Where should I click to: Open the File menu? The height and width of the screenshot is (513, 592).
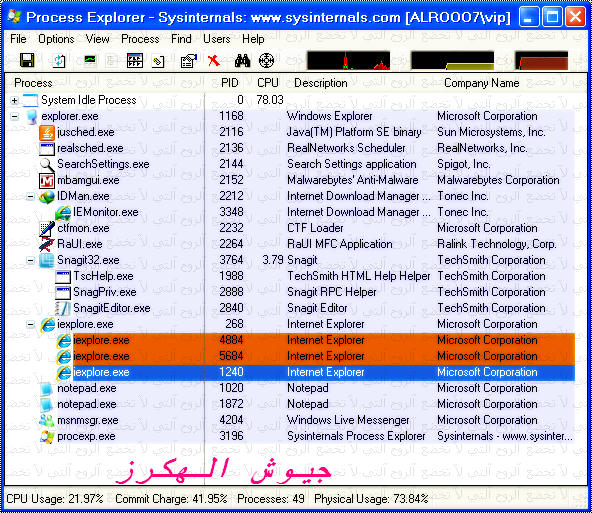pyautogui.click(x=18, y=39)
